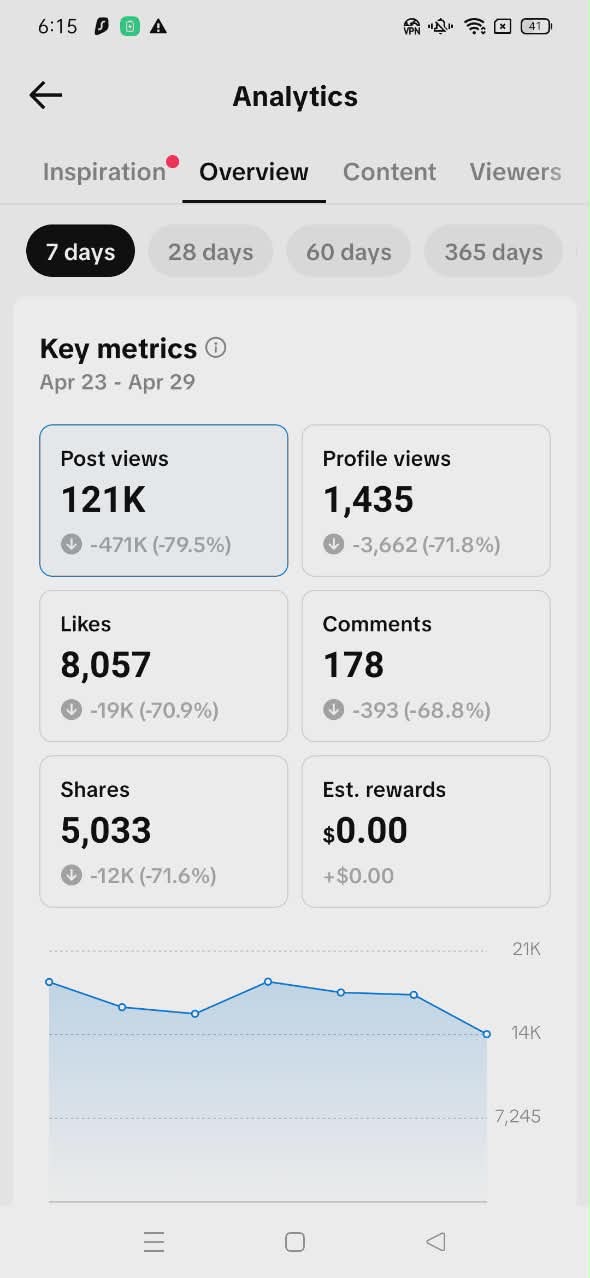590x1278 pixels.
Task: Tap the warning triangle status icon
Action: (158, 27)
